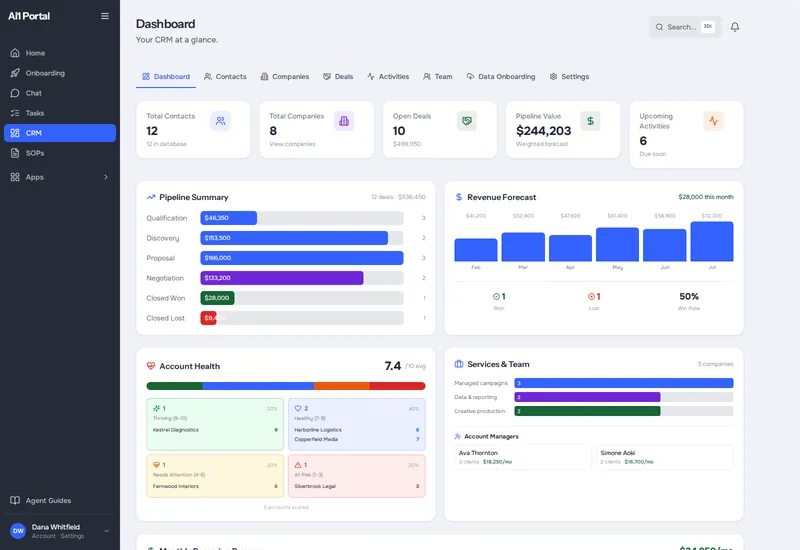
Task: Click the Open Deals handshake icon
Action: [x=467, y=121]
